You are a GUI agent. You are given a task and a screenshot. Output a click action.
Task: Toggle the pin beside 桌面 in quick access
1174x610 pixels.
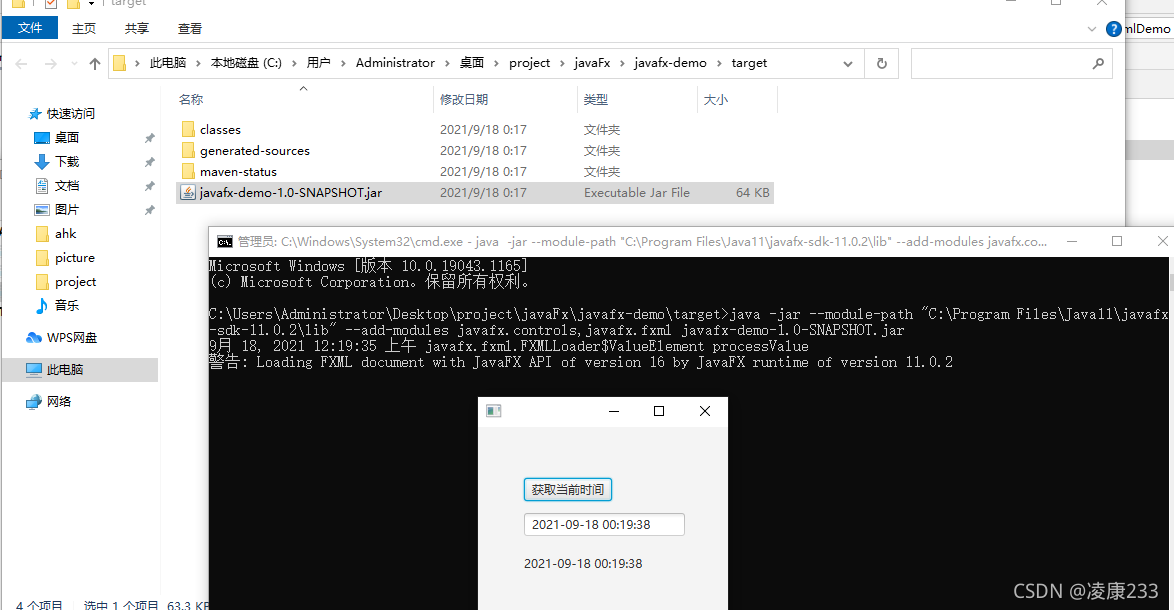tap(148, 137)
